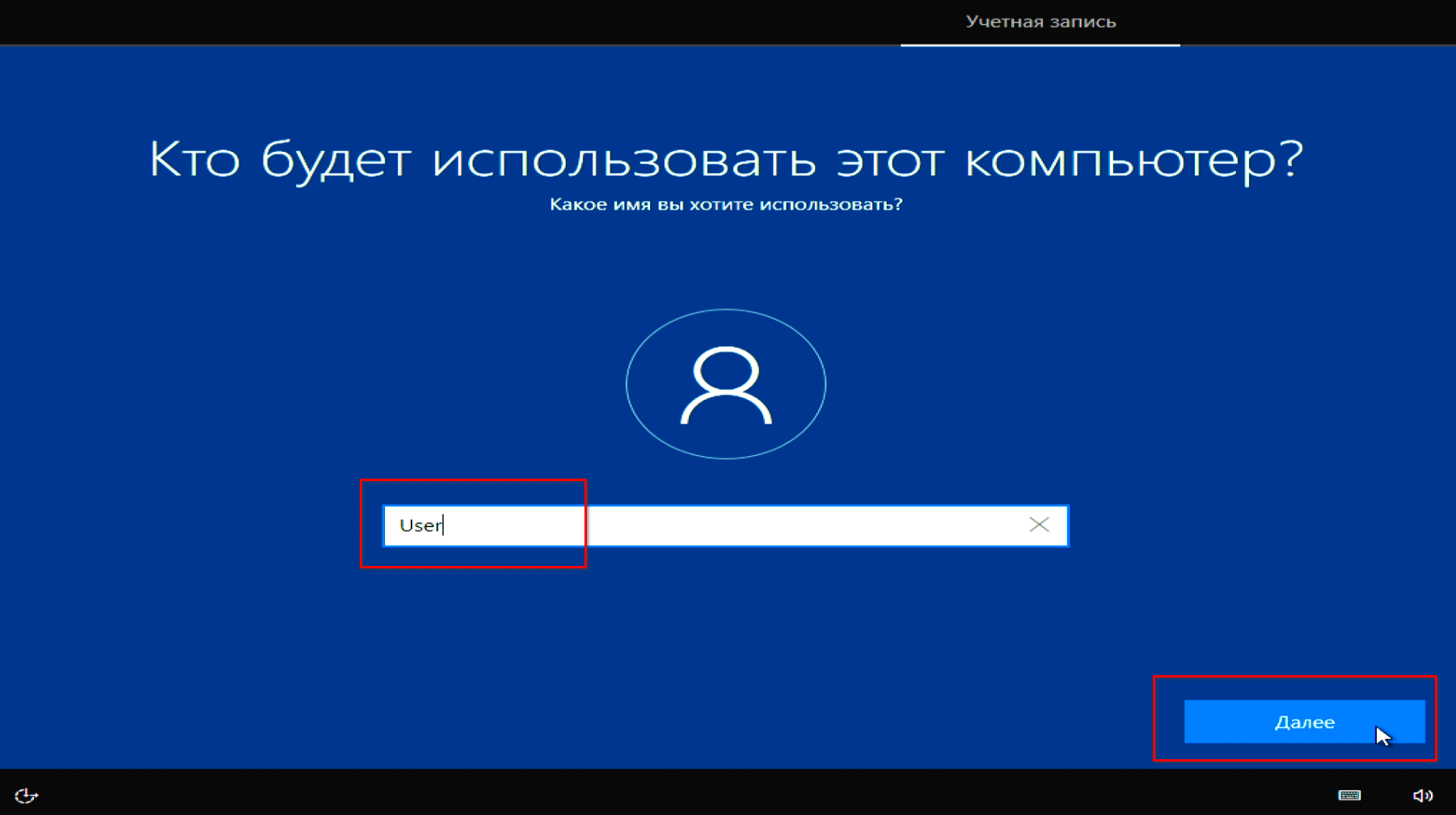
Task: Click the word компьютер in the heading
Action: point(1132,159)
